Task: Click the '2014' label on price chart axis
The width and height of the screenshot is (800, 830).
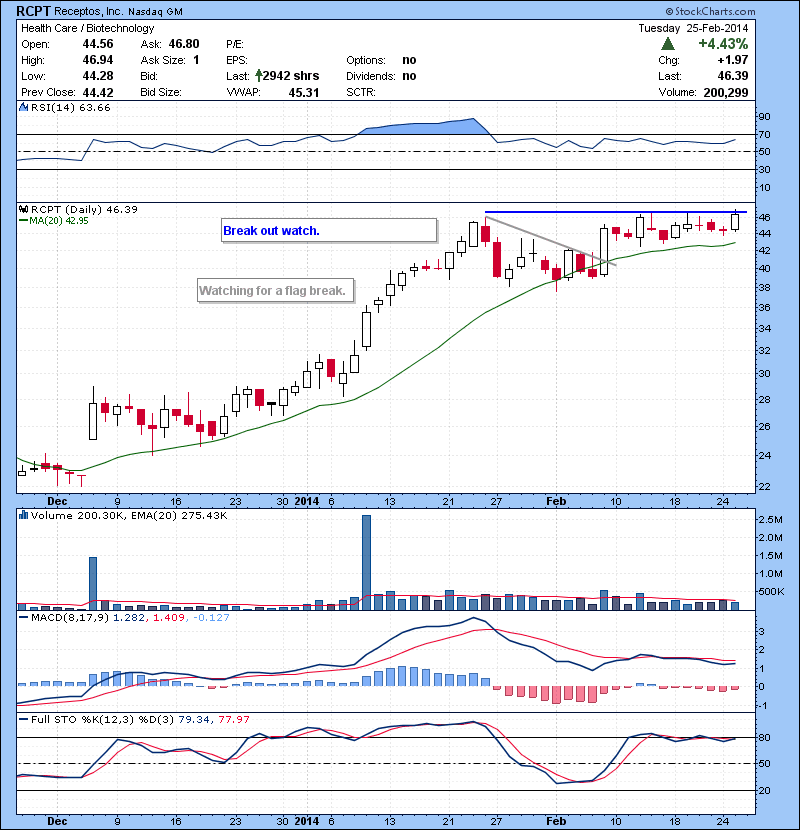Action: pyautogui.click(x=307, y=501)
